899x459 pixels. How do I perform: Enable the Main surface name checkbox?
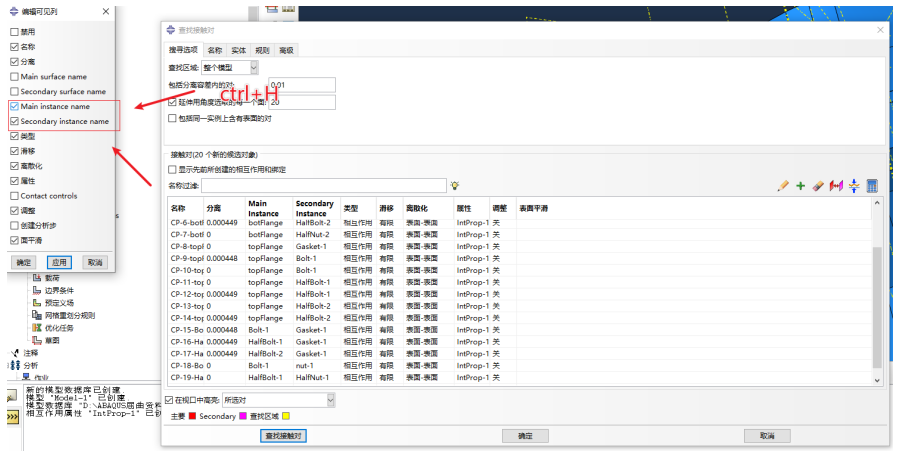tap(14, 77)
